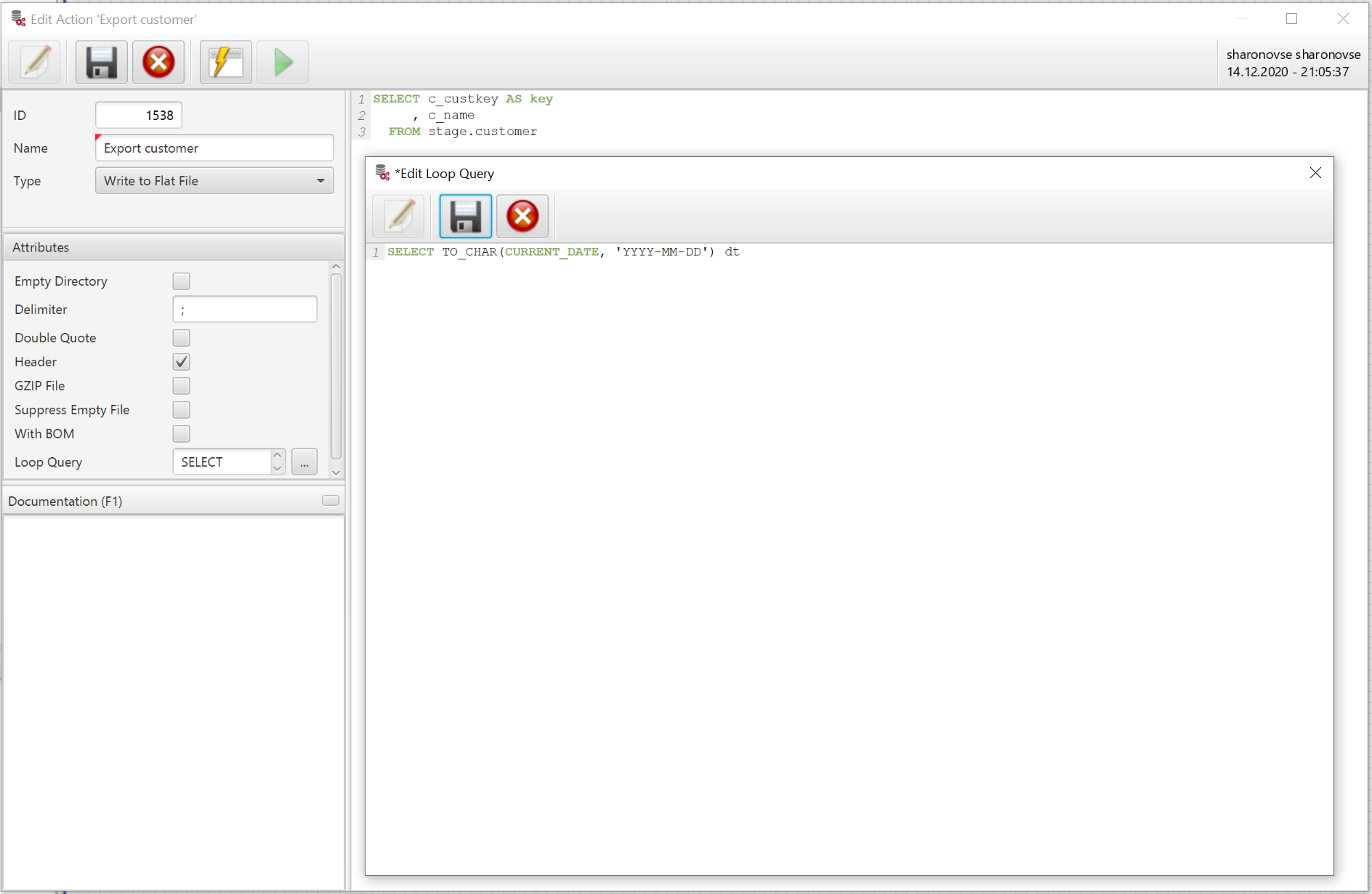Click inside the Name field with Export customer
The width and height of the screenshot is (1372, 894).
tap(214, 148)
